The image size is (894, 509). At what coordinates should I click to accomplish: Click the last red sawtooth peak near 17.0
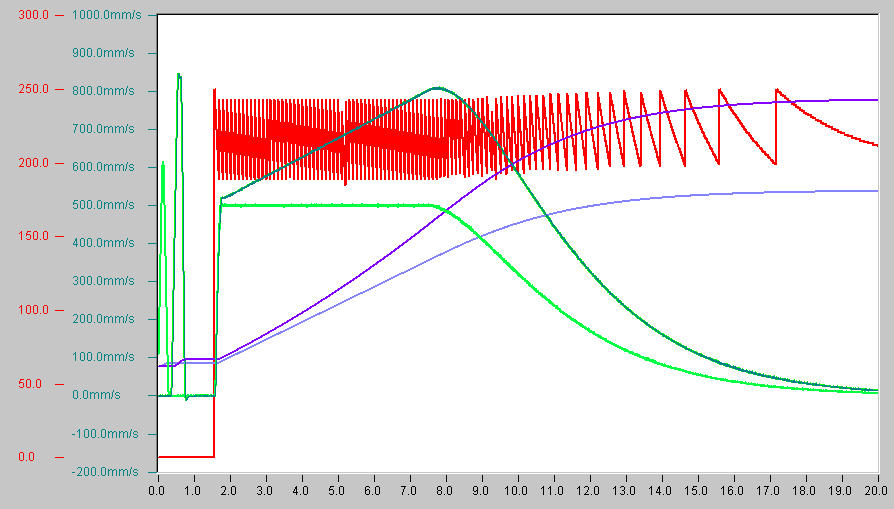coord(776,89)
